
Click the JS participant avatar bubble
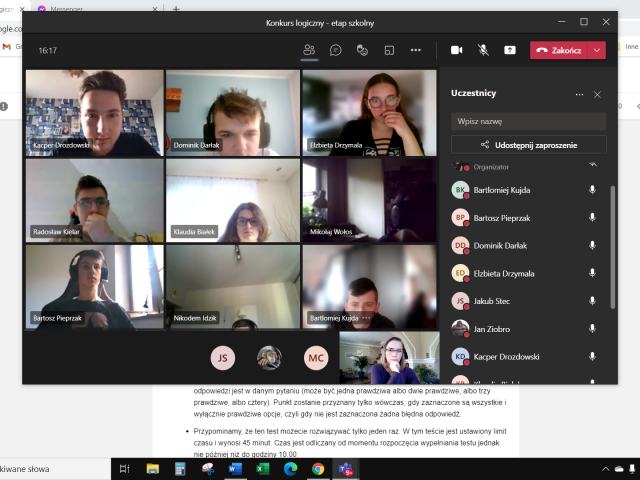click(x=223, y=358)
